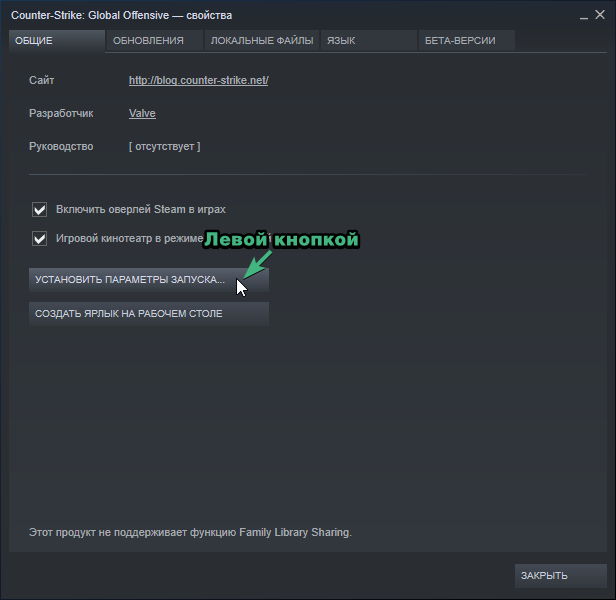Open the blog.counter-strike.net website link
Viewport: 616px width, 600px height.
(198, 81)
